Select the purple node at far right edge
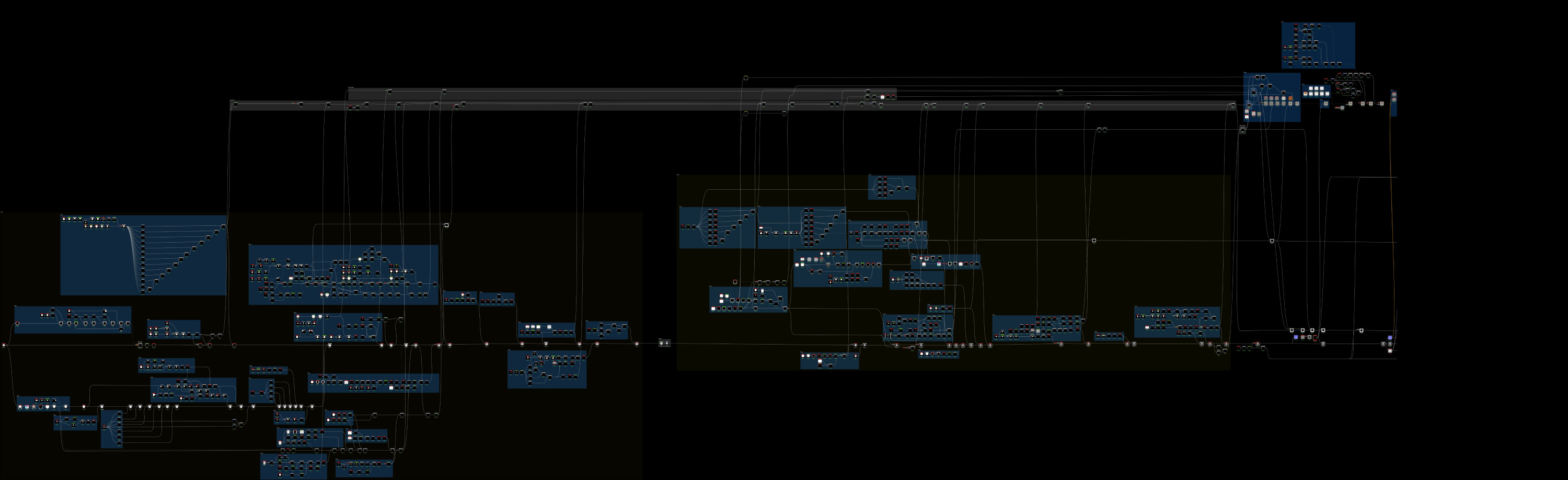This screenshot has width=1568, height=480. tap(1390, 337)
